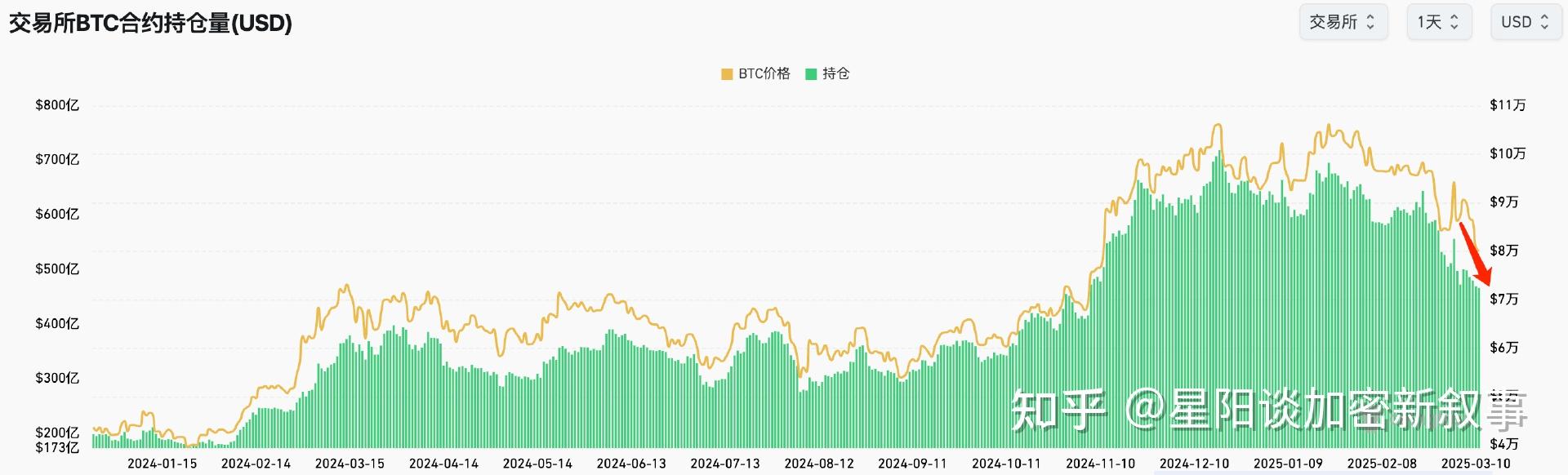Click the 2024-06-13 date label
This screenshot has width=1568, height=475.
[632, 464]
